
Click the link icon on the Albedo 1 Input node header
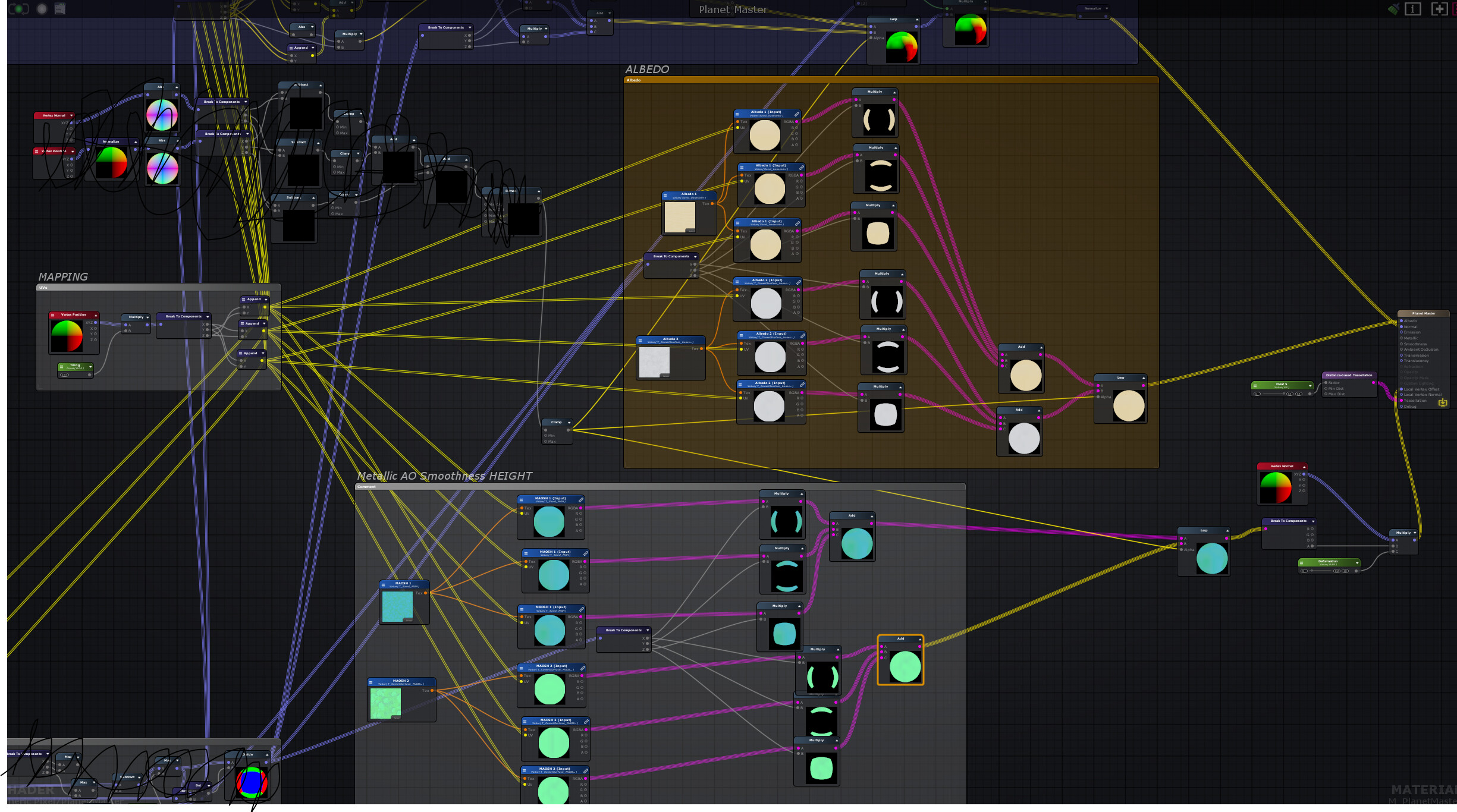[x=798, y=114]
